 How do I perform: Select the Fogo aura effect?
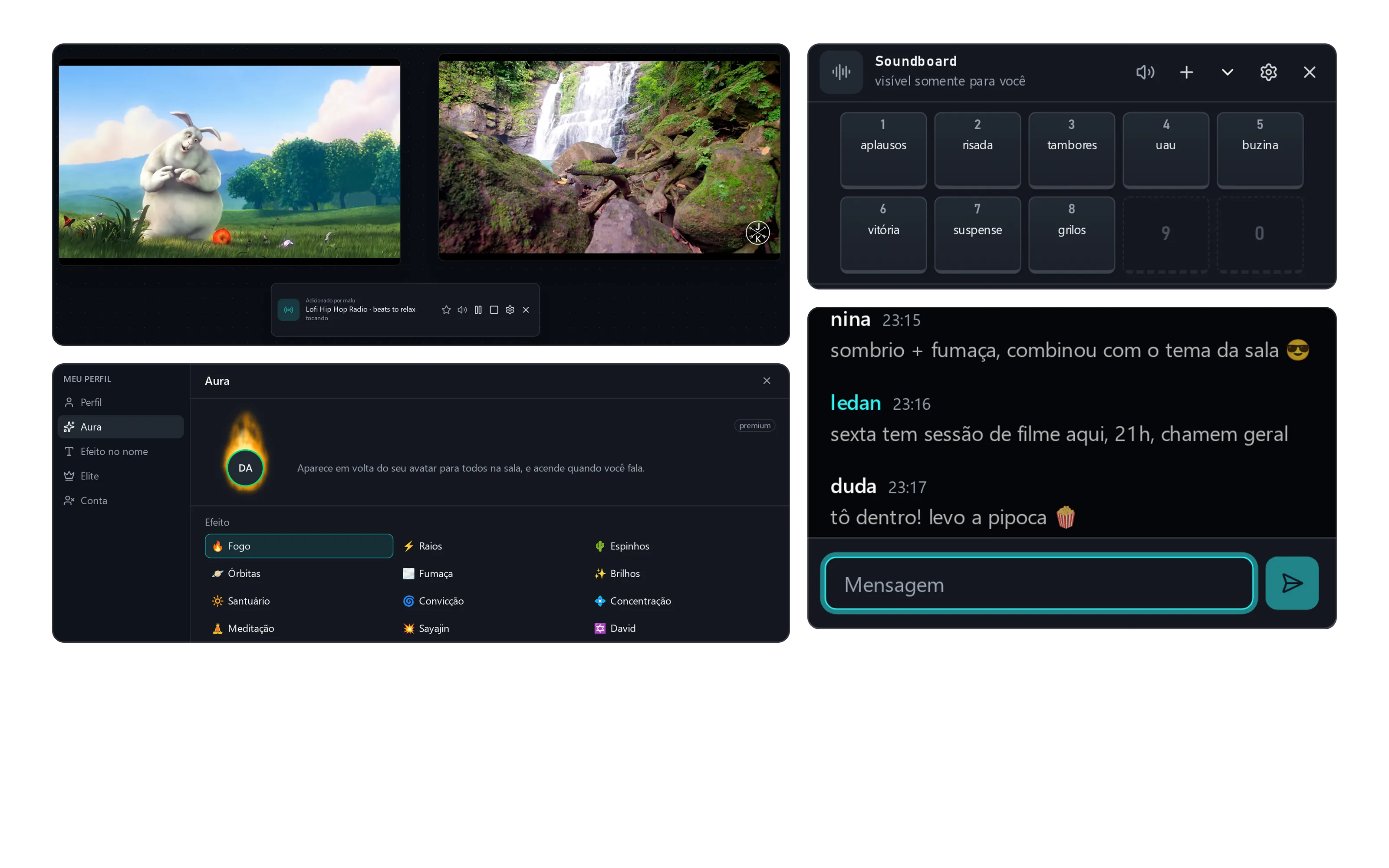click(x=299, y=546)
